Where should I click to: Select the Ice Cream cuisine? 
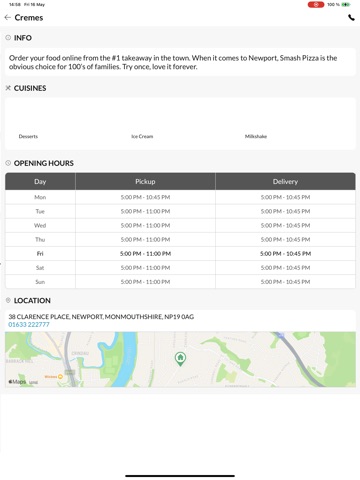tap(142, 136)
